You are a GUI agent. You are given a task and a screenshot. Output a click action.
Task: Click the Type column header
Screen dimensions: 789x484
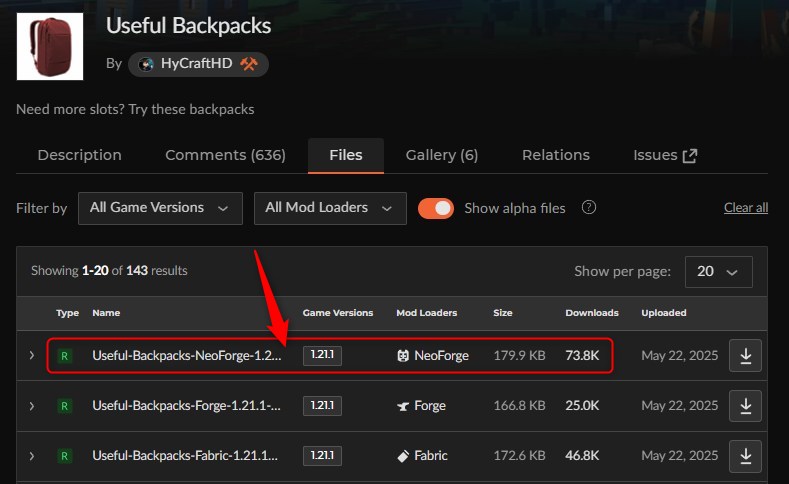click(67, 313)
